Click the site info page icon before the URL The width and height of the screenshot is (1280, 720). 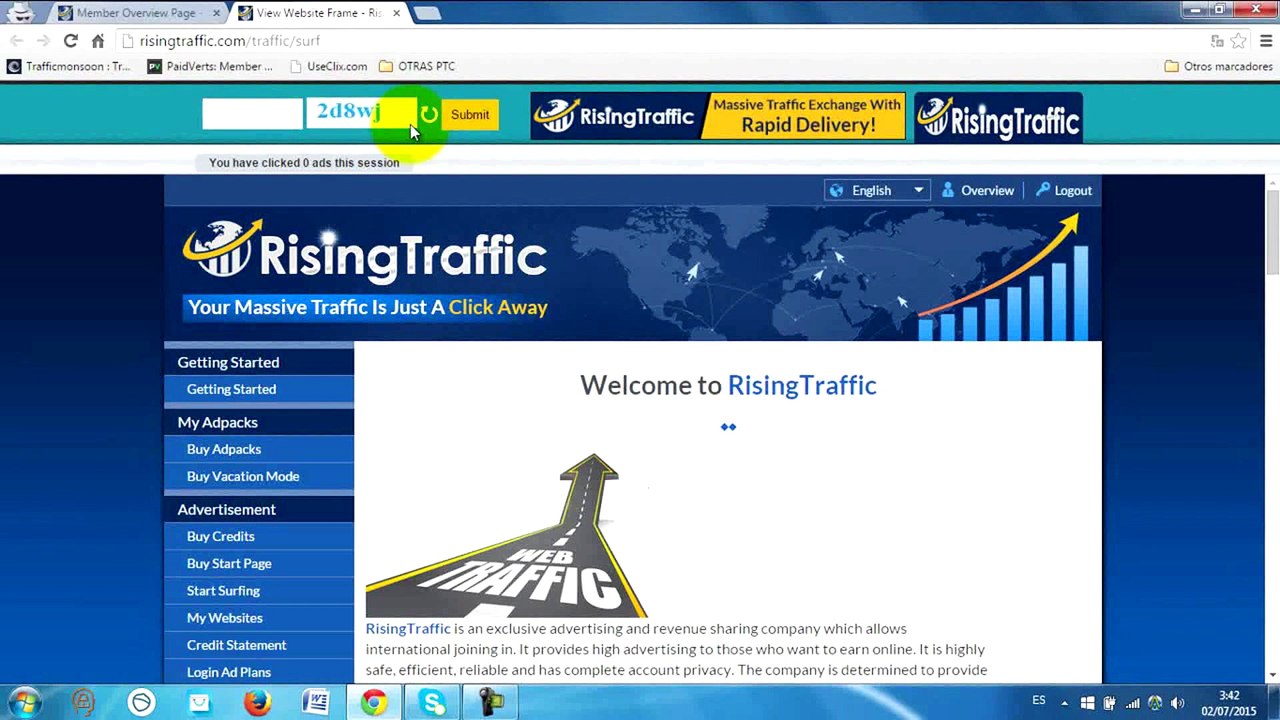[x=128, y=41]
